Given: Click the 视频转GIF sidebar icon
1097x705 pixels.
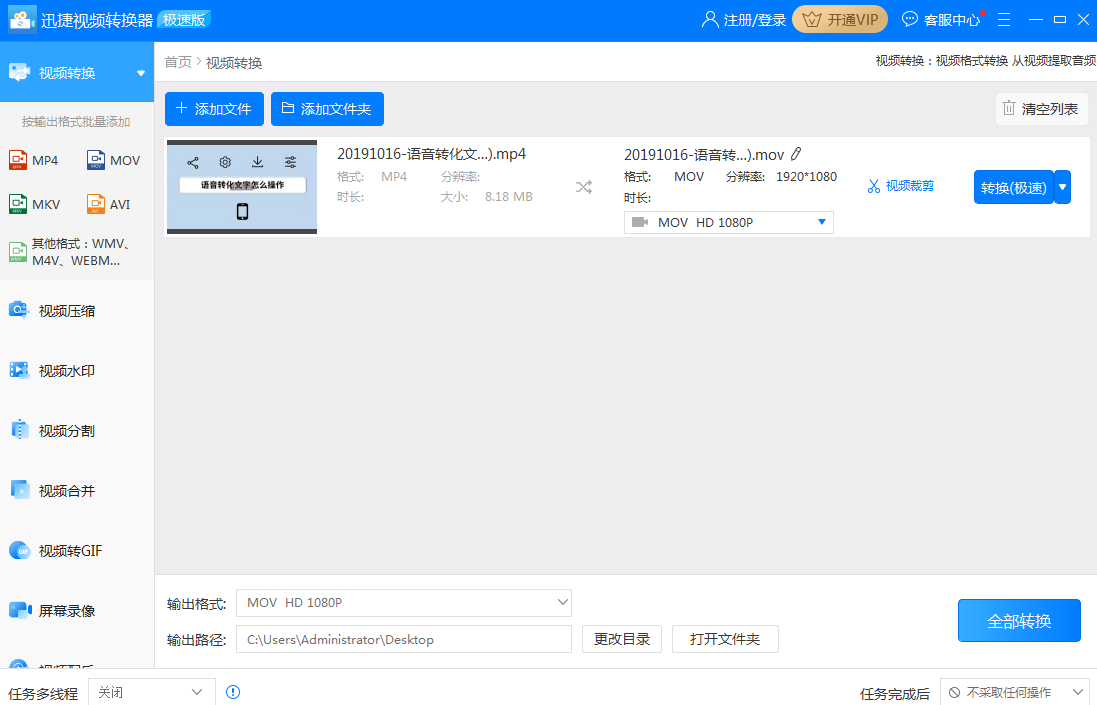Looking at the screenshot, I should pos(19,550).
